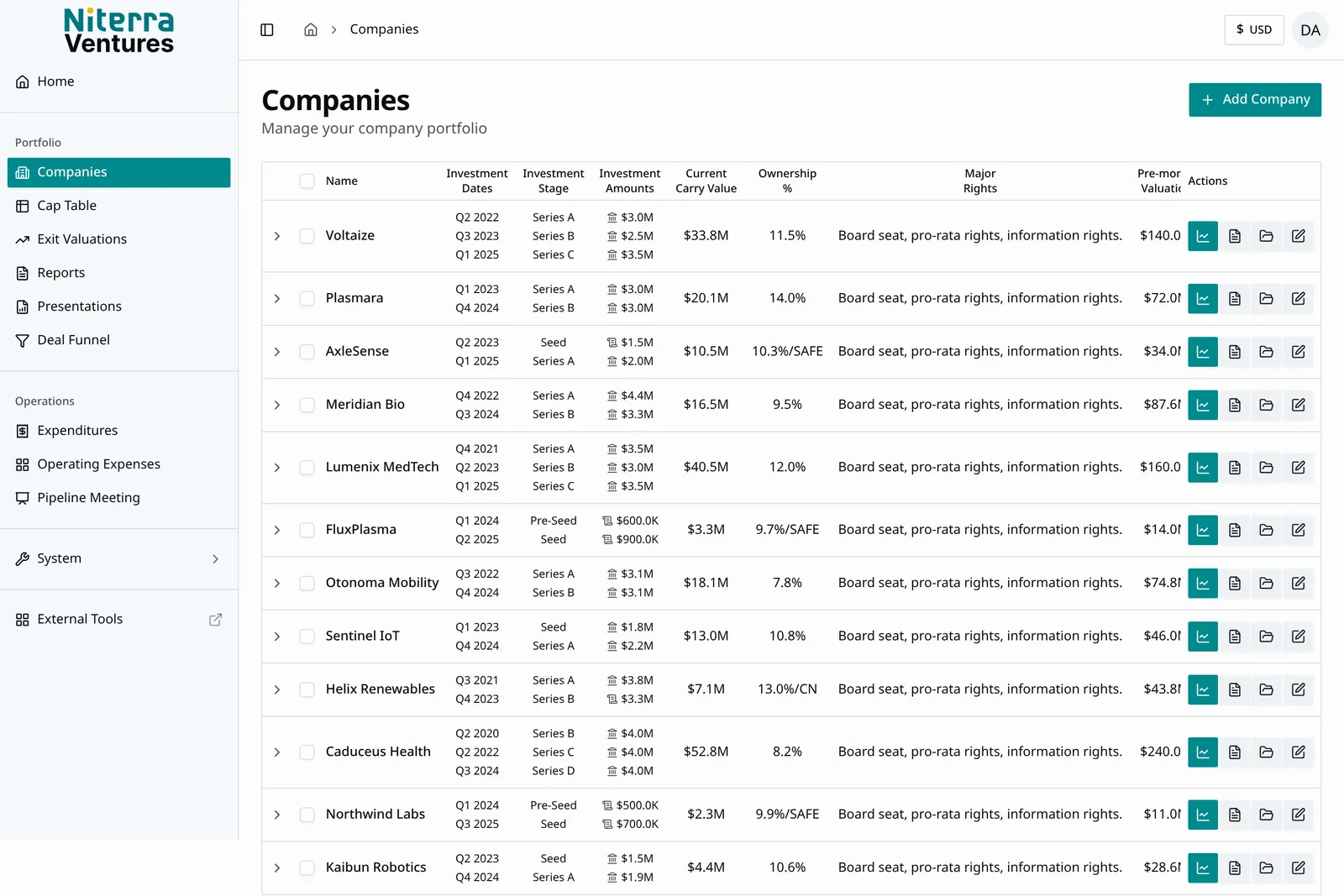Switch currency with the USD button
Image resolution: width=1344 pixels, height=896 pixels.
pyautogui.click(x=1254, y=30)
